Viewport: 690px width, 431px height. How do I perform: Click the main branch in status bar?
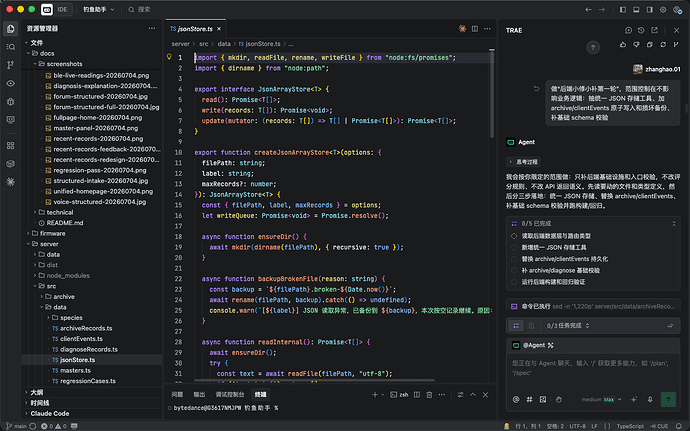(17, 426)
